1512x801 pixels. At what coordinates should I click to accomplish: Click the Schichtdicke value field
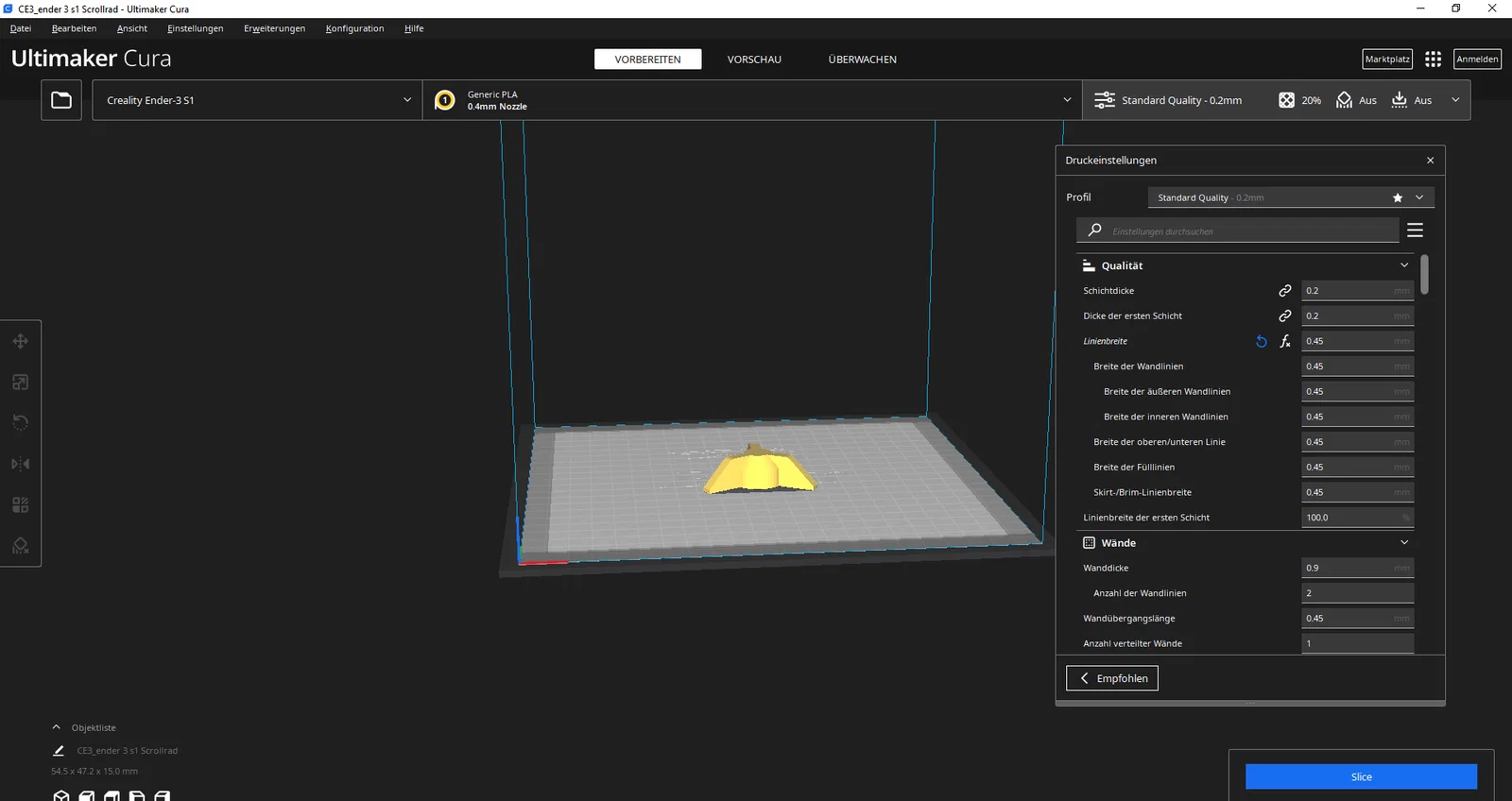1358,291
